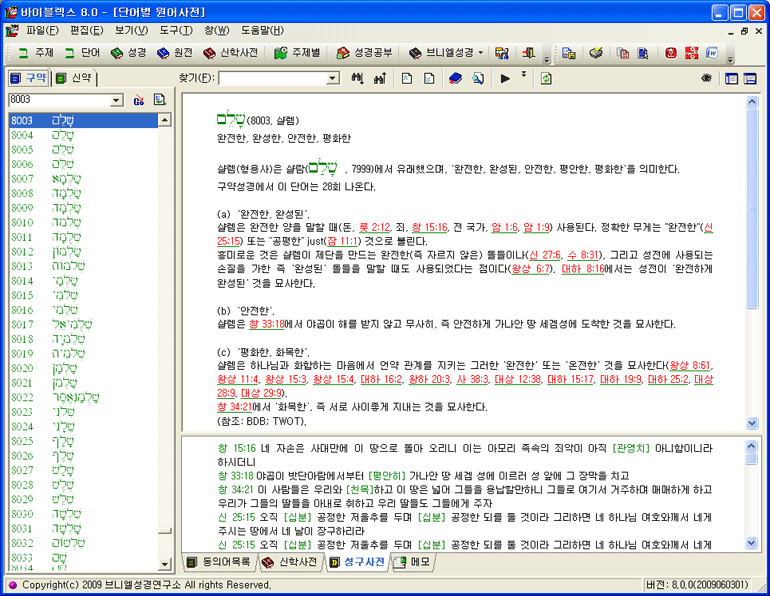Click the previous page document icon
Image resolution: width=770 pixels, height=596 pixels.
[407, 78]
